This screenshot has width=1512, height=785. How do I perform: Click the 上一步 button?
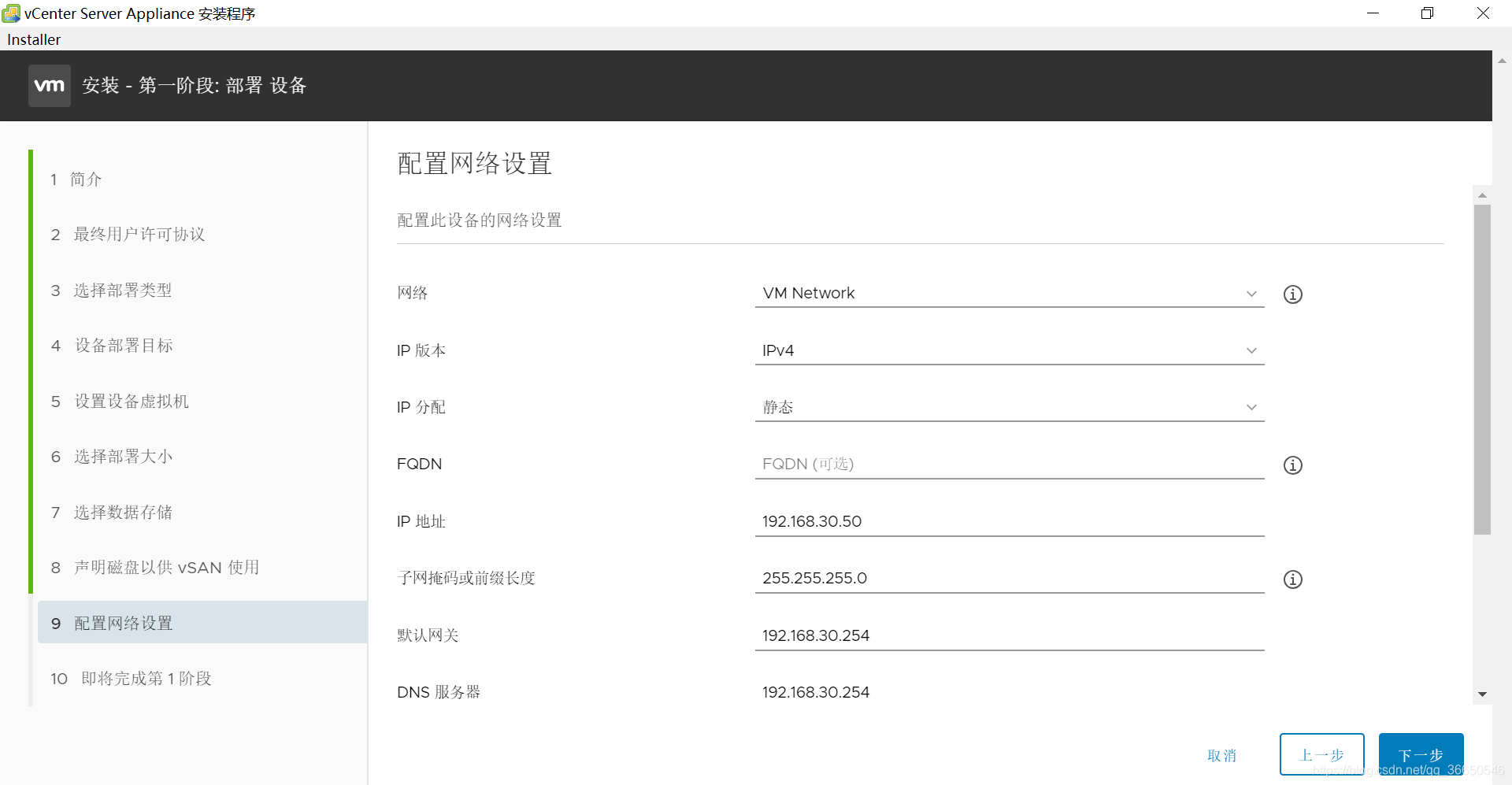tap(1321, 755)
